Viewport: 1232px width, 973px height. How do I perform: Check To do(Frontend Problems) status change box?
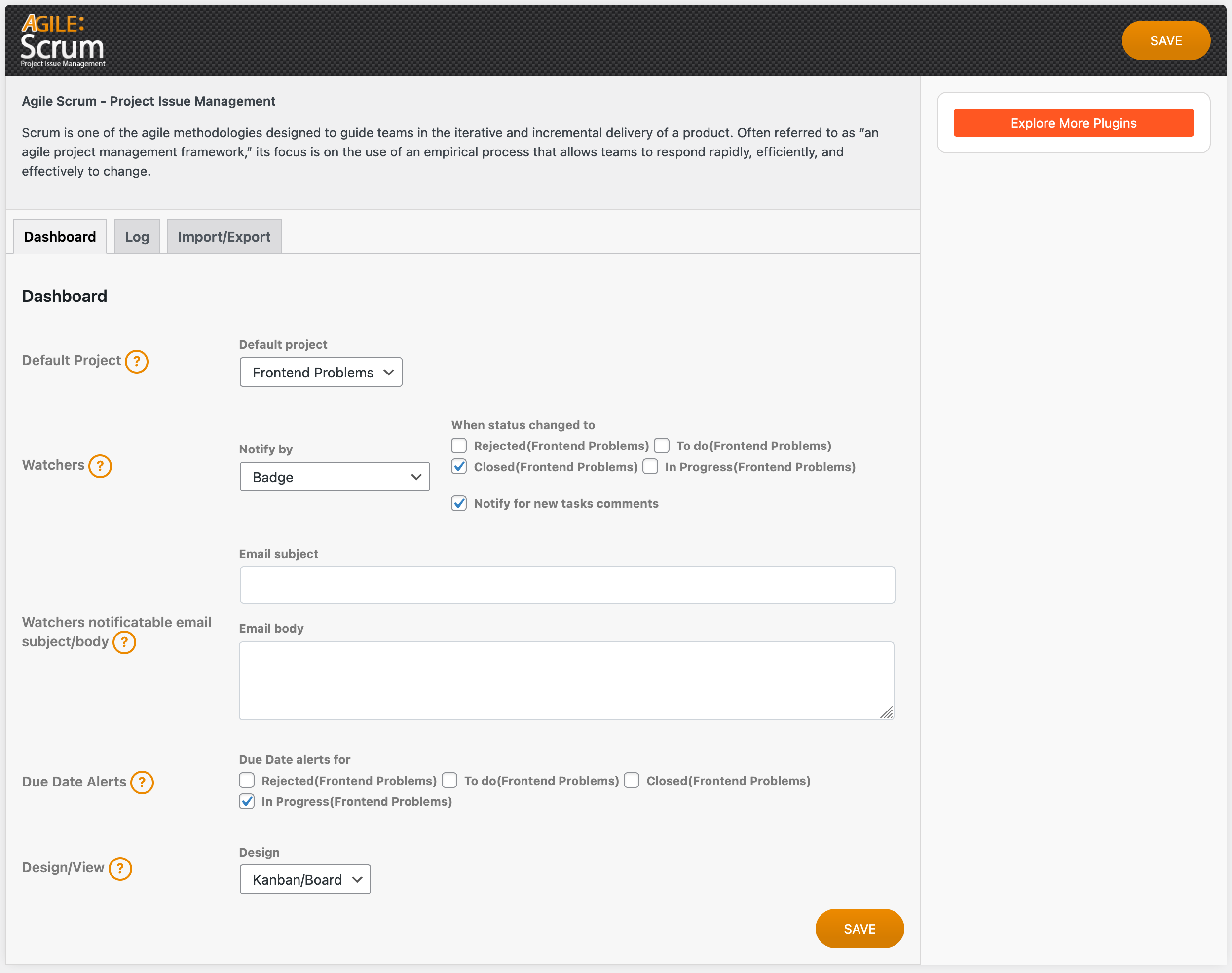click(661, 446)
